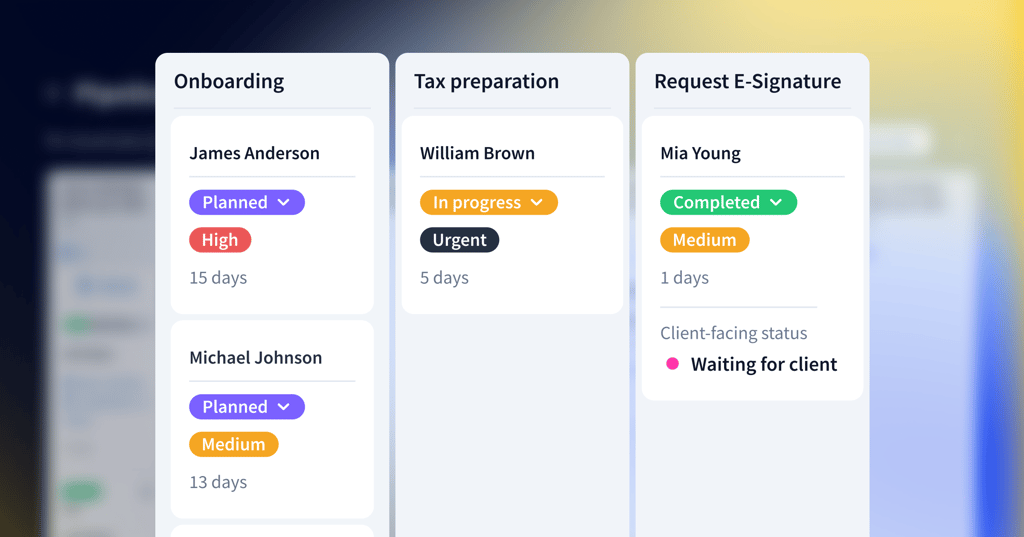Select the Onboarding column header
Image resolution: width=1024 pixels, height=537 pixels.
(x=229, y=82)
